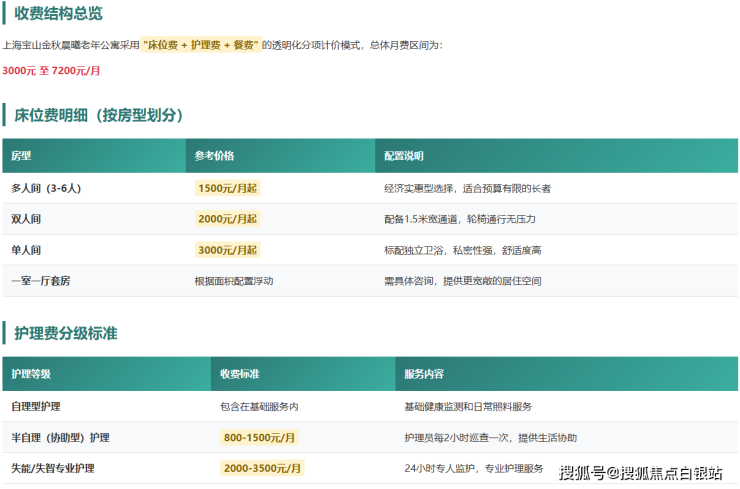Click the 服务内容 column header
The height and width of the screenshot is (489, 740).
[x=424, y=374]
